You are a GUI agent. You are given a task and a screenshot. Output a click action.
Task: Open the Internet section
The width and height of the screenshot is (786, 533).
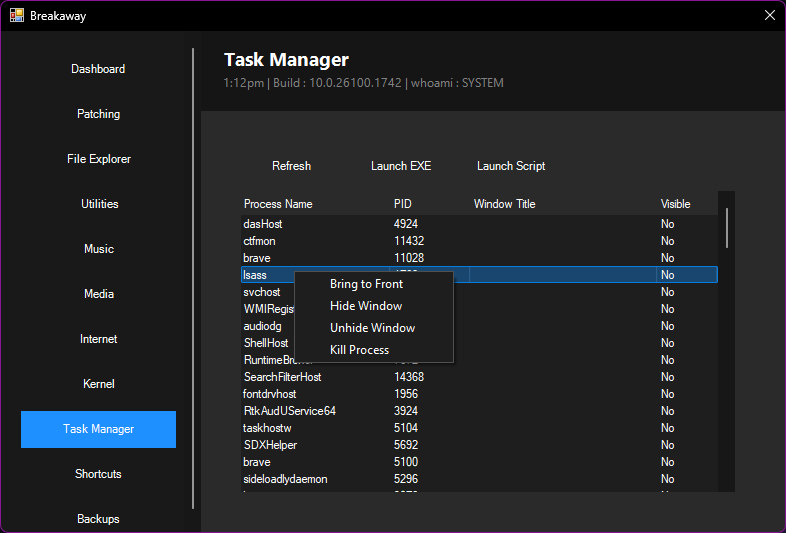[98, 339]
